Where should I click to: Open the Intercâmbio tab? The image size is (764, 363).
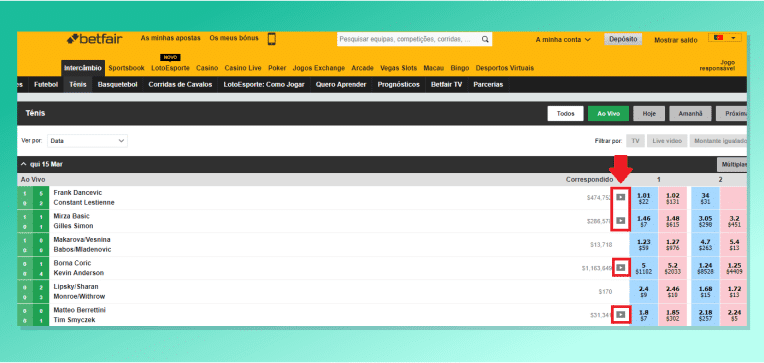tap(83, 68)
